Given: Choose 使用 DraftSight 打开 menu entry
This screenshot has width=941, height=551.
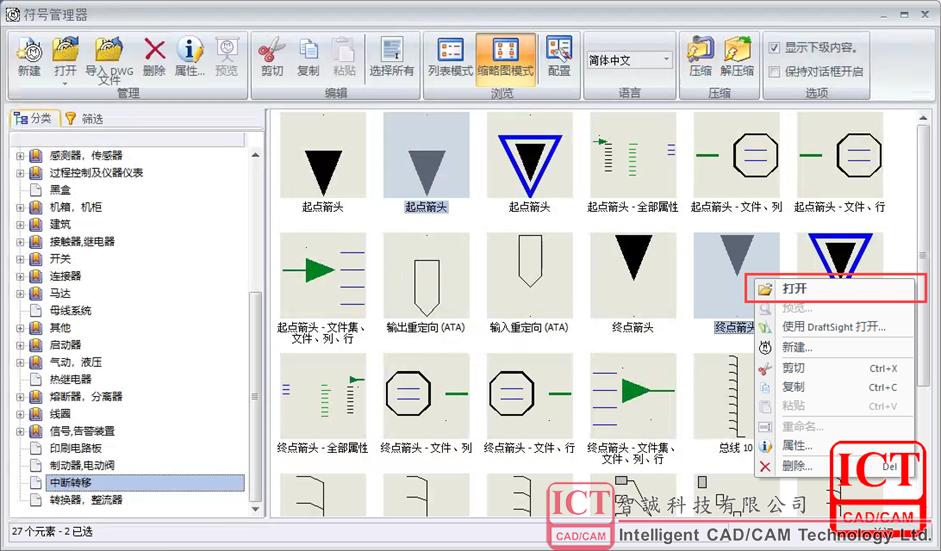Looking at the screenshot, I should coord(835,327).
